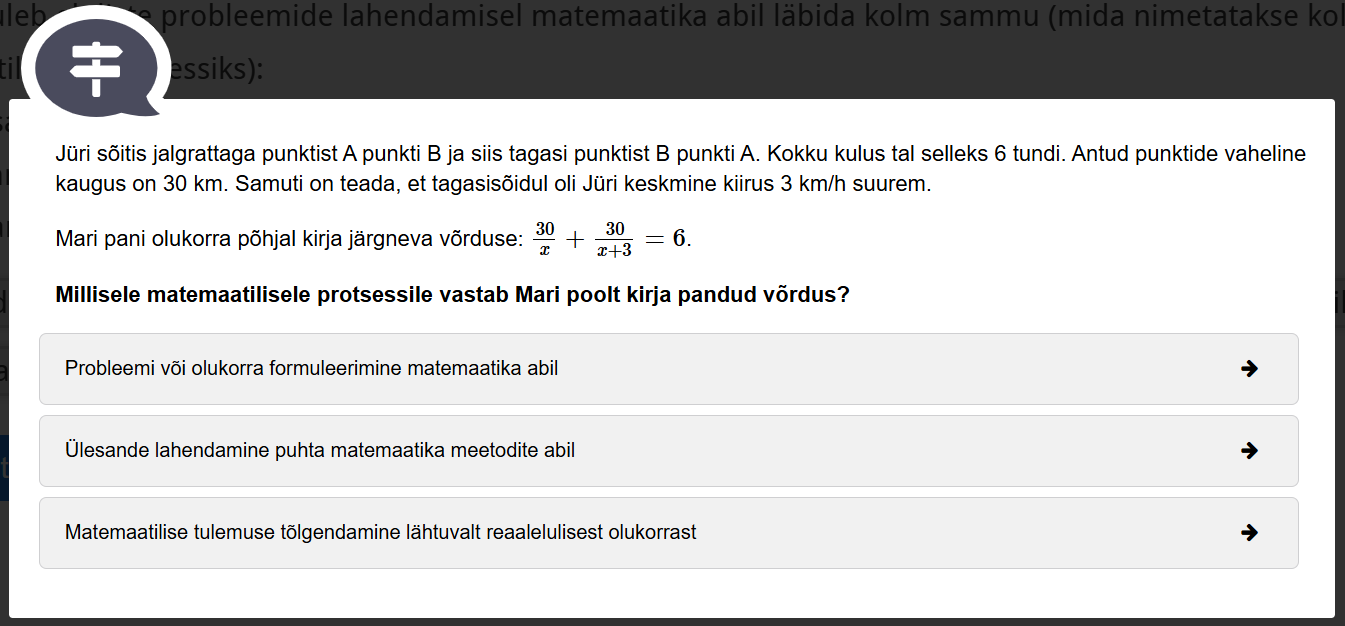1345x626 pixels.
Task: Click the arrow next to 'Matemaatilise tulemuse tõlgendamine' option
Action: (x=1248, y=533)
